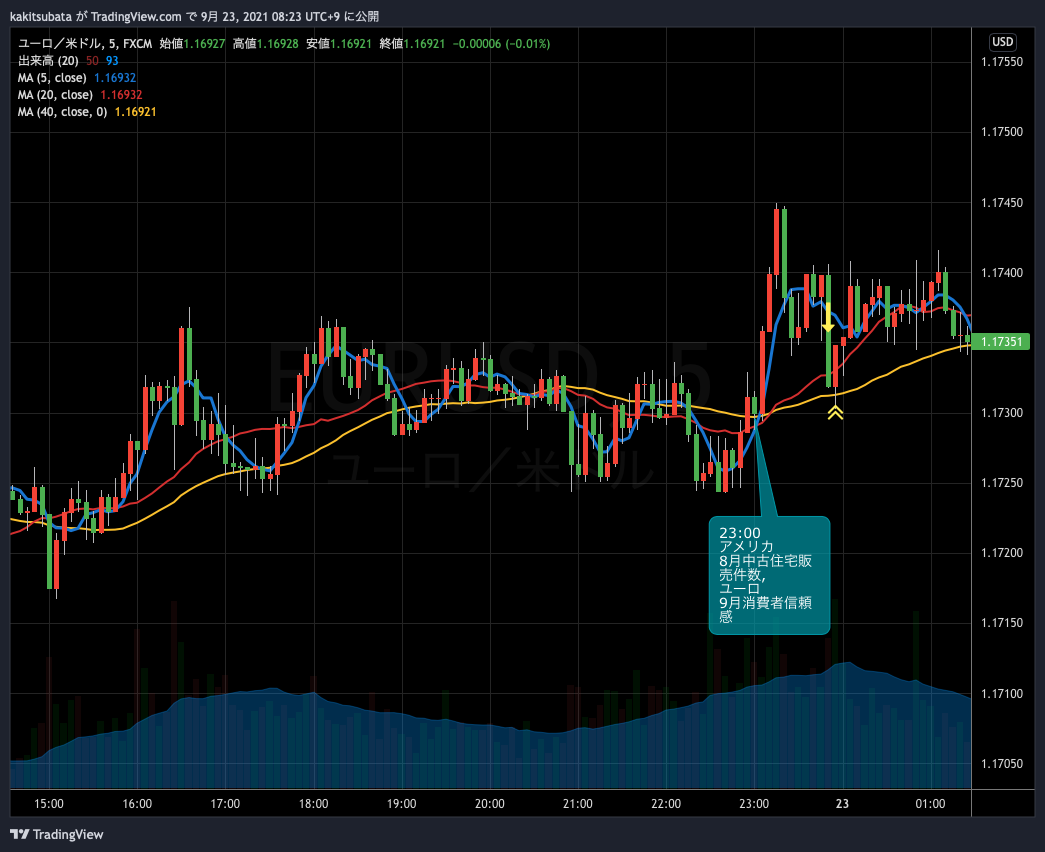Click the 1.17100 price axis label
1045x852 pixels.
coord(1002,694)
